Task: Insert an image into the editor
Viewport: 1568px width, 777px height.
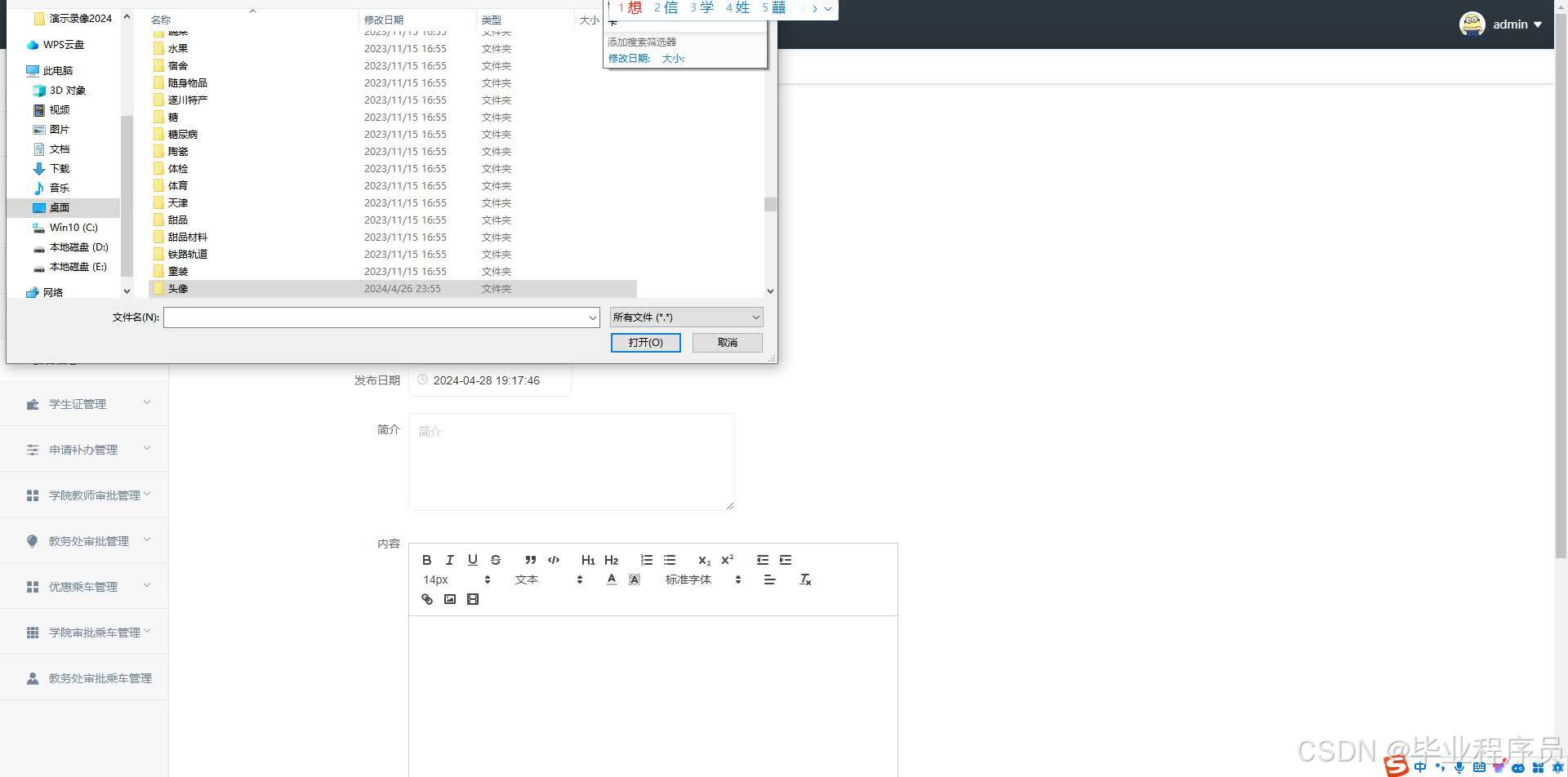Action: coord(449,599)
